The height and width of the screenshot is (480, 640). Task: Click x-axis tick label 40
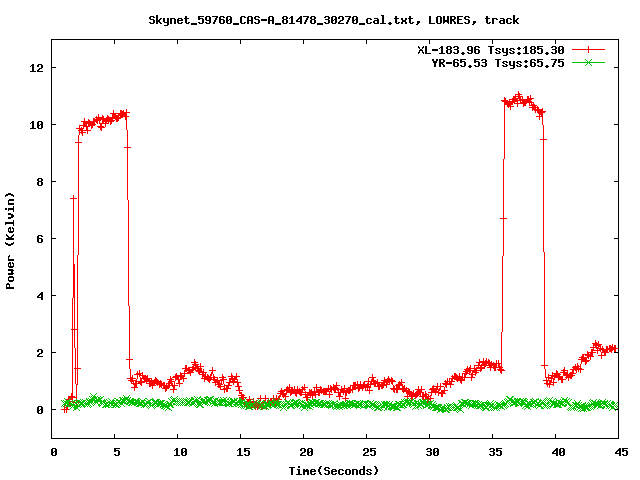(558, 452)
